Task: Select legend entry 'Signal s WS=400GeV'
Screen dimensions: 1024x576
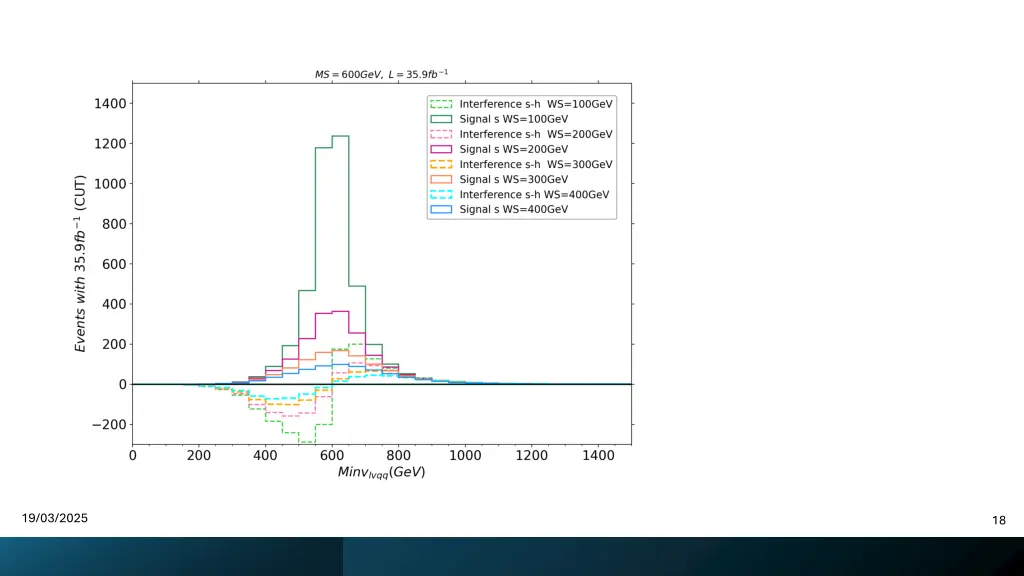Action: coord(499,209)
